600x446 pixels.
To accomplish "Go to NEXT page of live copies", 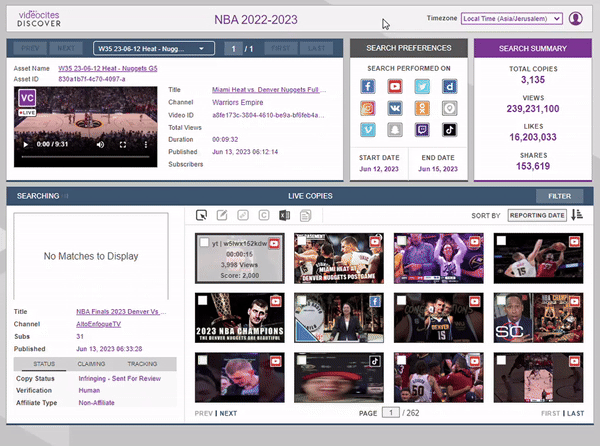I will [228, 413].
